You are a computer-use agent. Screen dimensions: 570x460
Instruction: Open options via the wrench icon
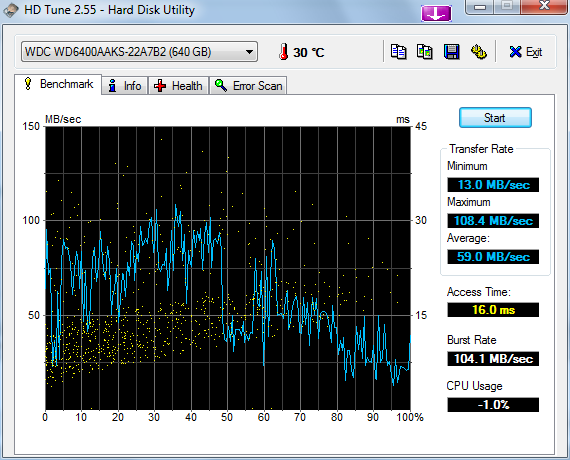[x=478, y=52]
